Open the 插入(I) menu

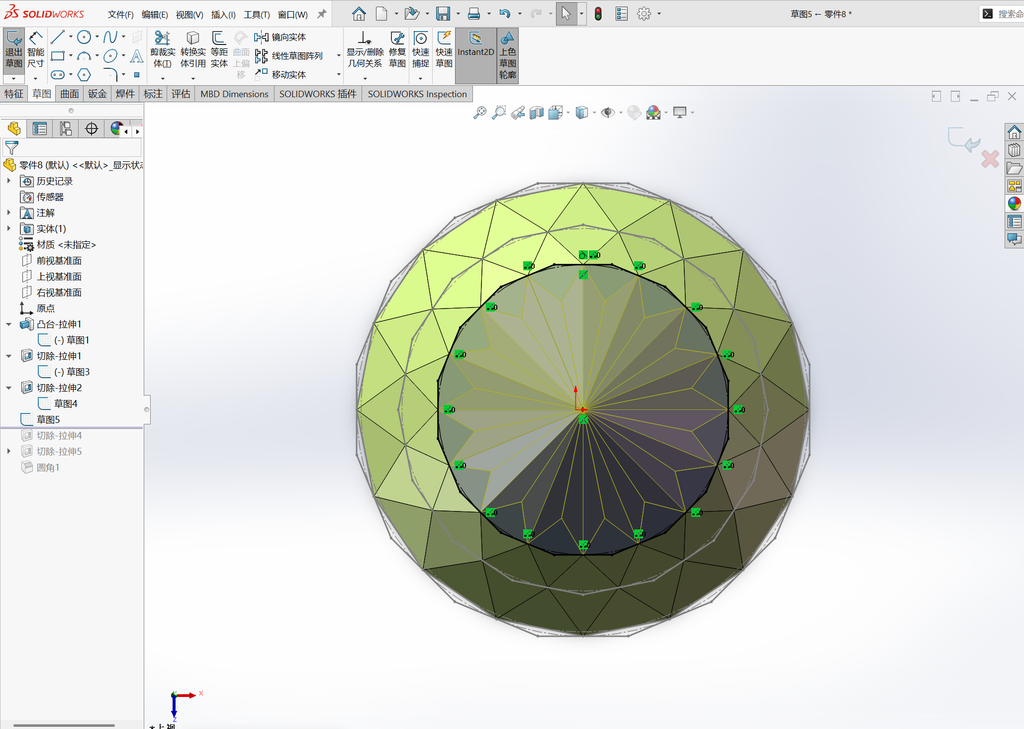point(223,14)
